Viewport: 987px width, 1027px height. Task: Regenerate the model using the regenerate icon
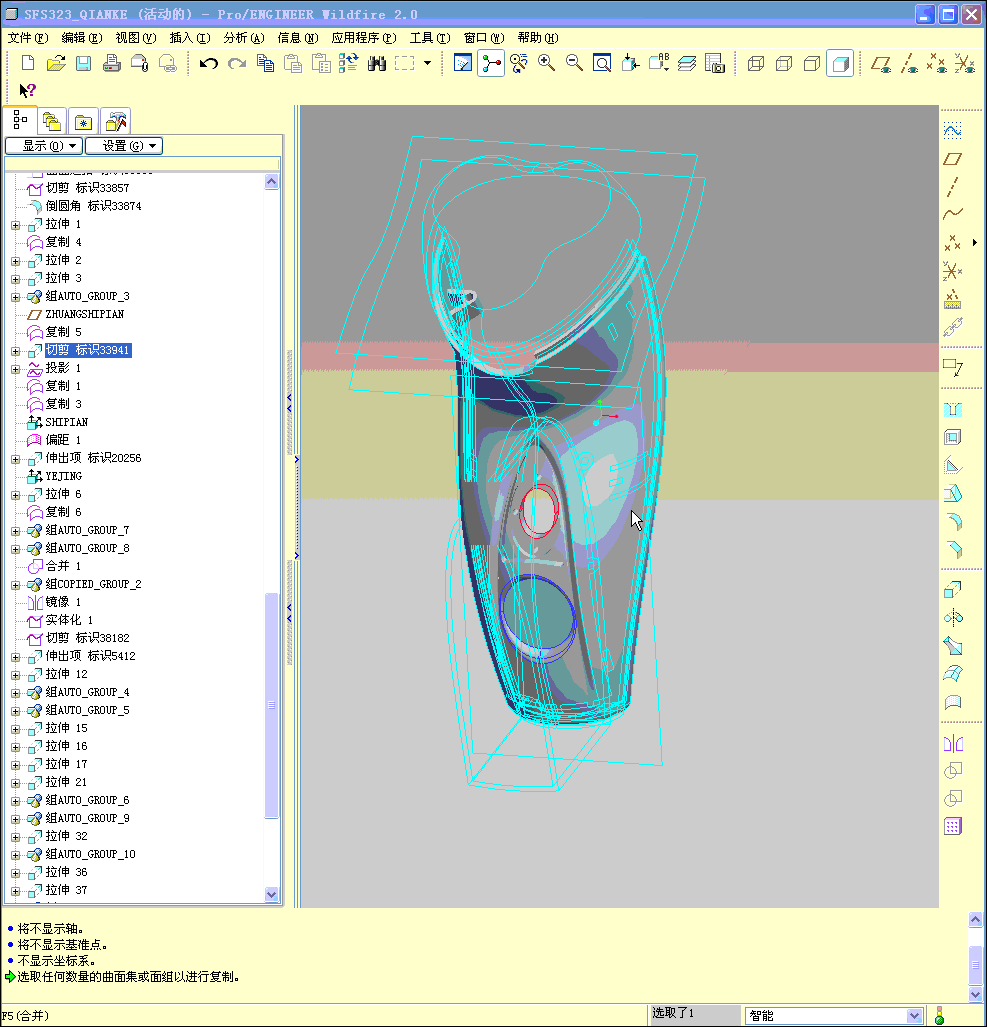348,64
